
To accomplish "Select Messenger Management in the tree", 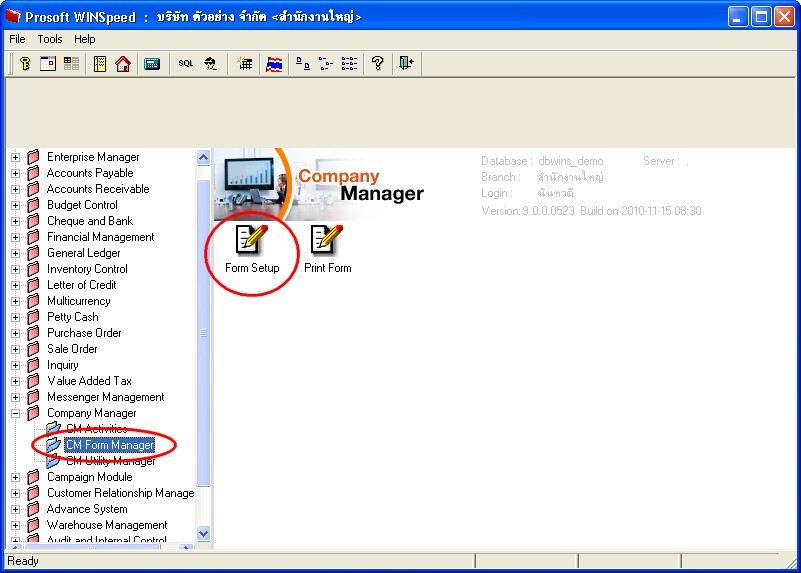I will pos(106,397).
